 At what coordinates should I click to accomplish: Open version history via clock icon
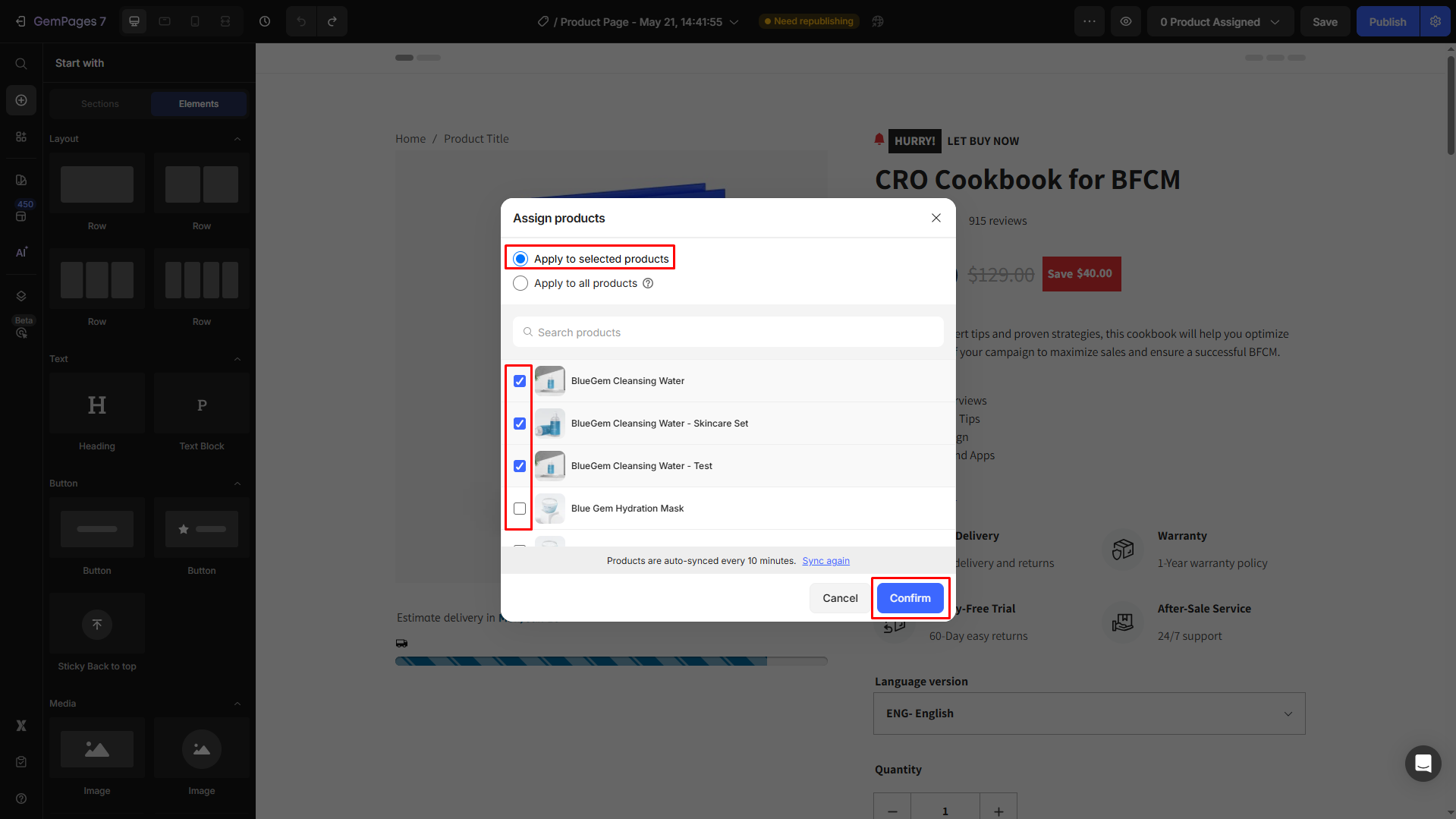pyautogui.click(x=265, y=21)
